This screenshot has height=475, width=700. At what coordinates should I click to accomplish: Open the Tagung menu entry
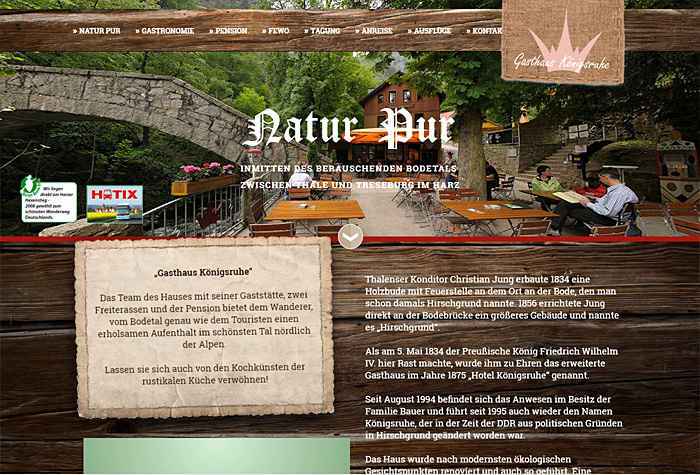click(322, 31)
